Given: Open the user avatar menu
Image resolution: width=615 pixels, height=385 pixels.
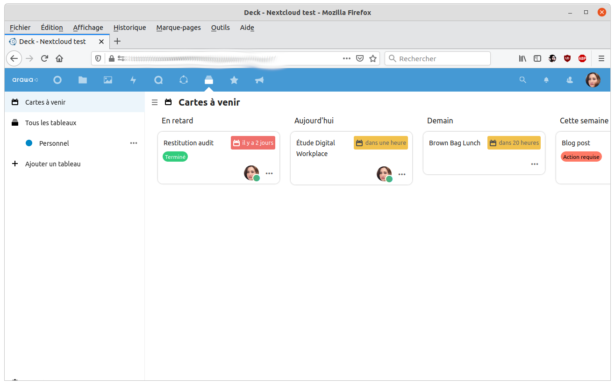Looking at the screenshot, I should [593, 80].
